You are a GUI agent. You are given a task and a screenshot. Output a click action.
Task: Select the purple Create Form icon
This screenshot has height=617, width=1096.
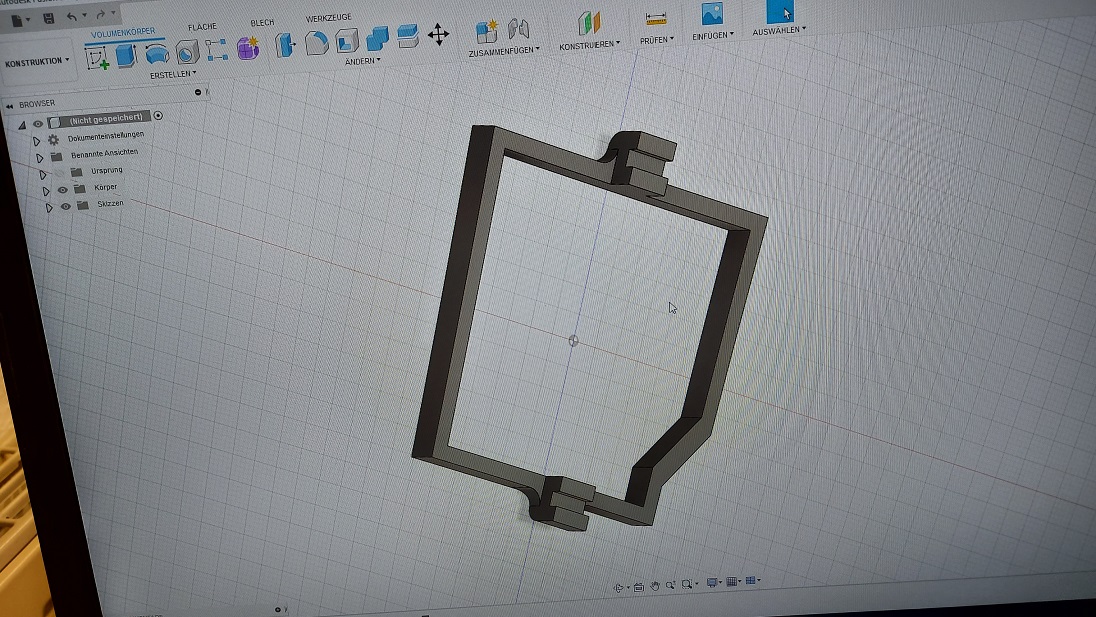[x=248, y=48]
